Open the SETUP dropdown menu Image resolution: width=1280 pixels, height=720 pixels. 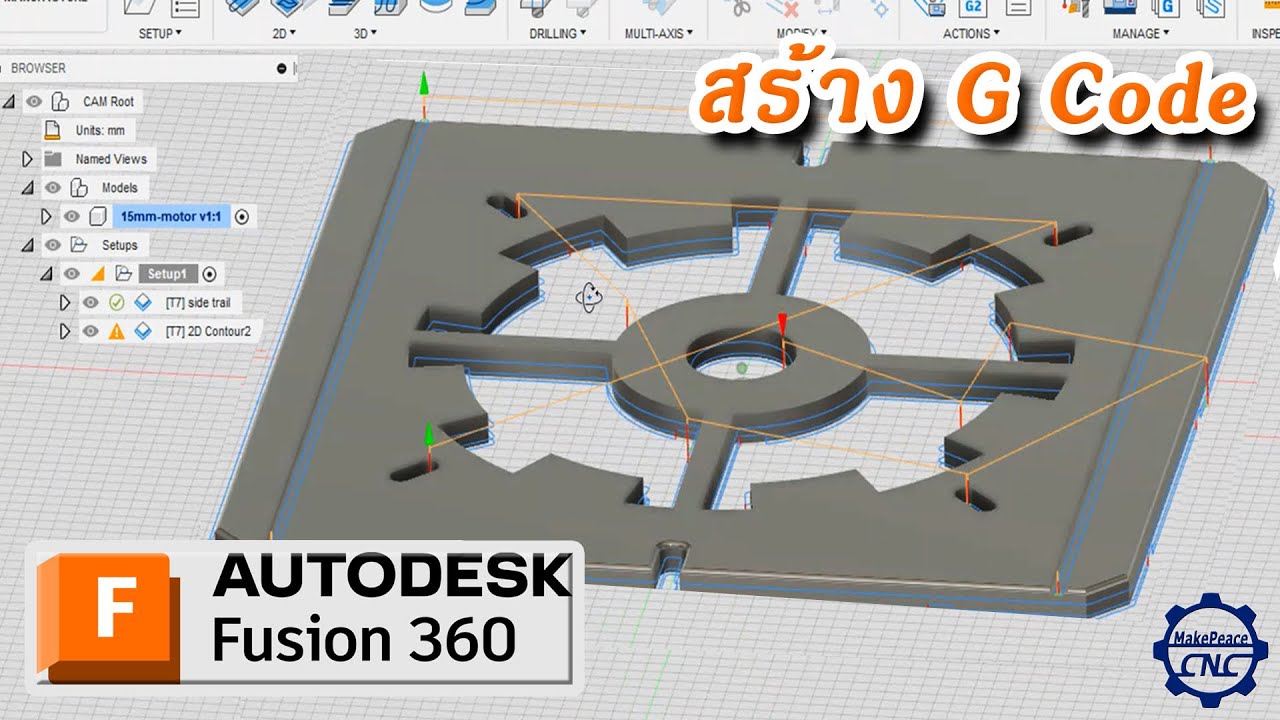click(160, 33)
